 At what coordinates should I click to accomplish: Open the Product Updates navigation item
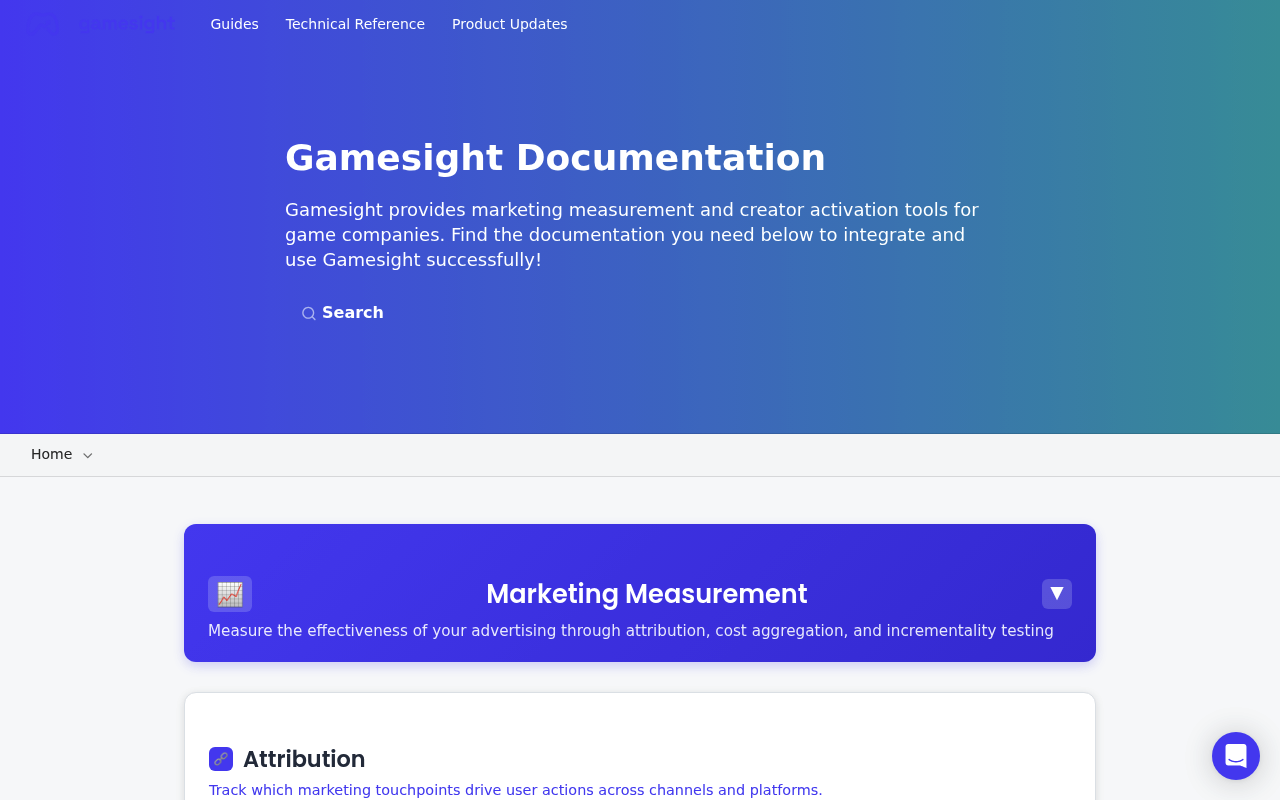(x=510, y=24)
